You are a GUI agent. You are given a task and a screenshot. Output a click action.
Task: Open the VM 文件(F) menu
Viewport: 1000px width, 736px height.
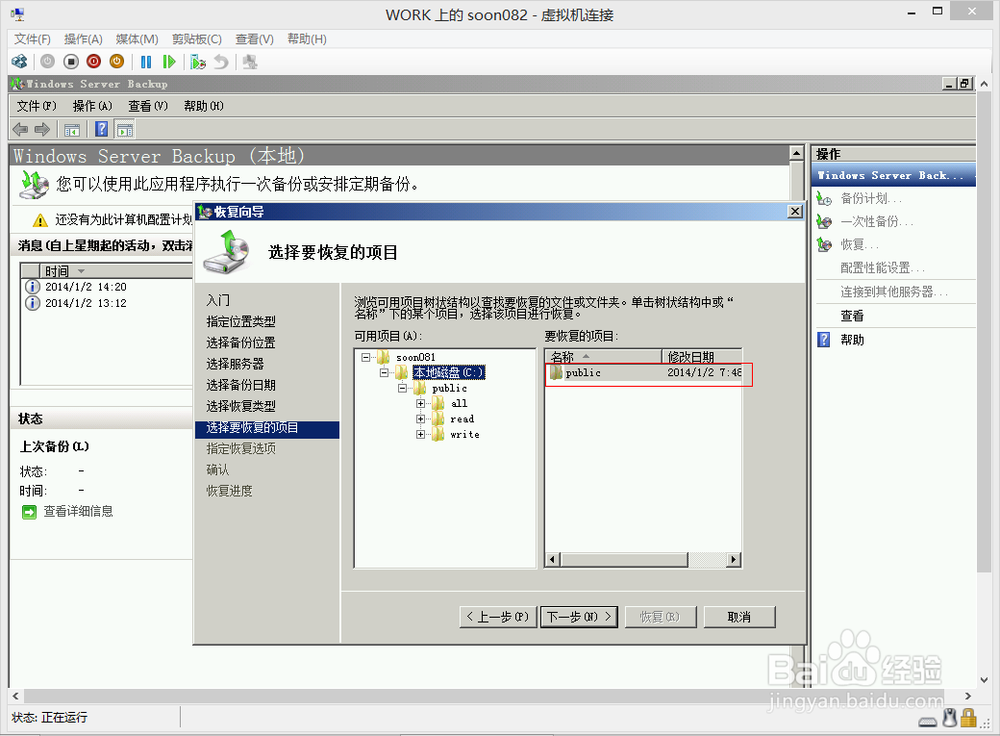pos(32,39)
